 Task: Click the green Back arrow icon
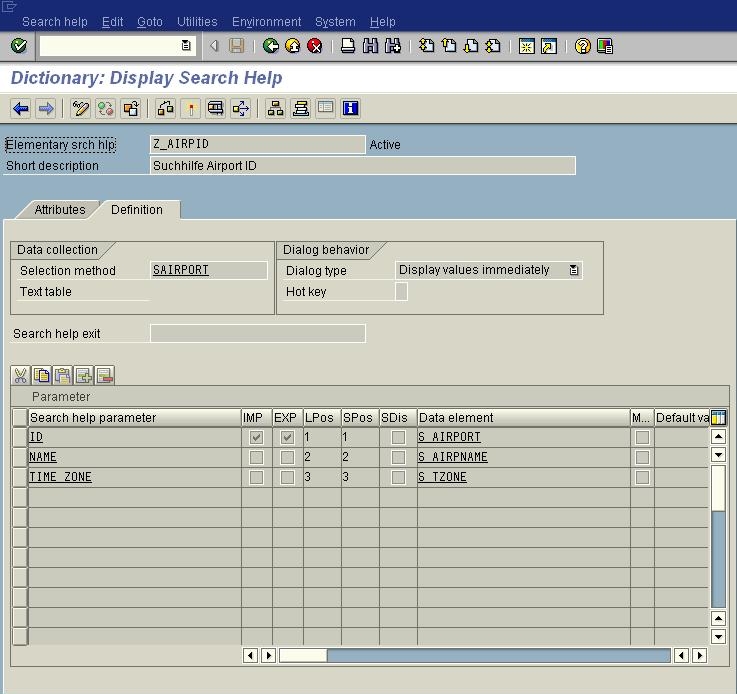pyautogui.click(x=271, y=46)
